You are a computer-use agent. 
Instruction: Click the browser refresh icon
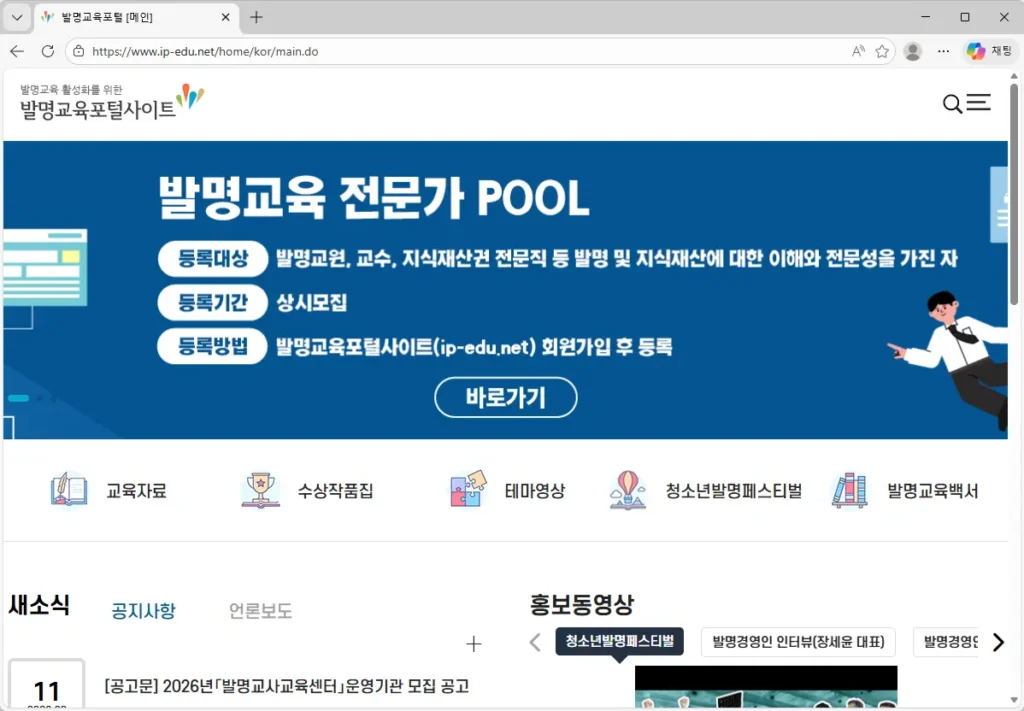click(47, 51)
